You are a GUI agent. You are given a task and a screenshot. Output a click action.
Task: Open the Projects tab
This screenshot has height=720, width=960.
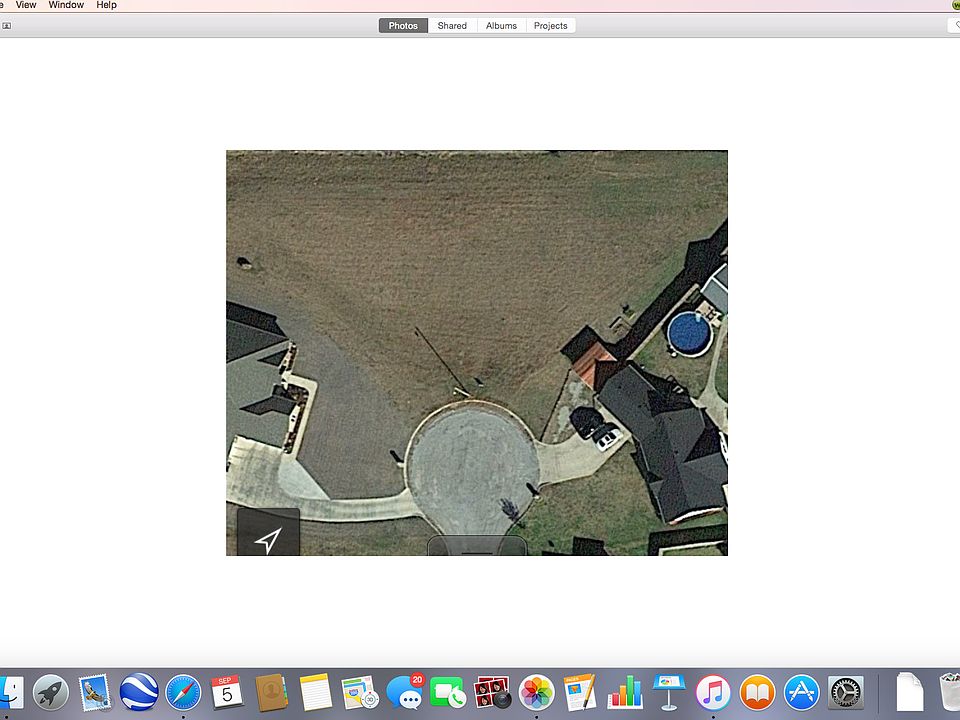550,26
